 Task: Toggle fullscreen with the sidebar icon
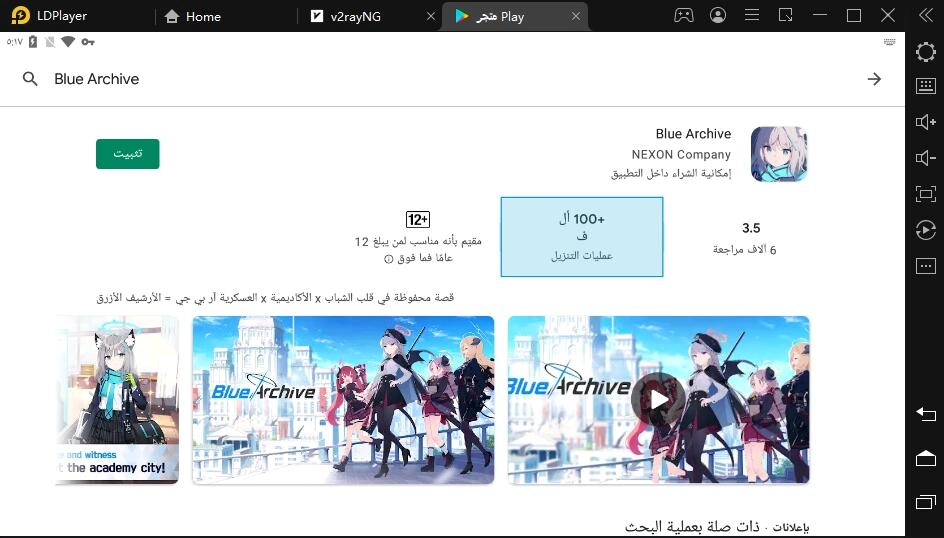pos(926,194)
